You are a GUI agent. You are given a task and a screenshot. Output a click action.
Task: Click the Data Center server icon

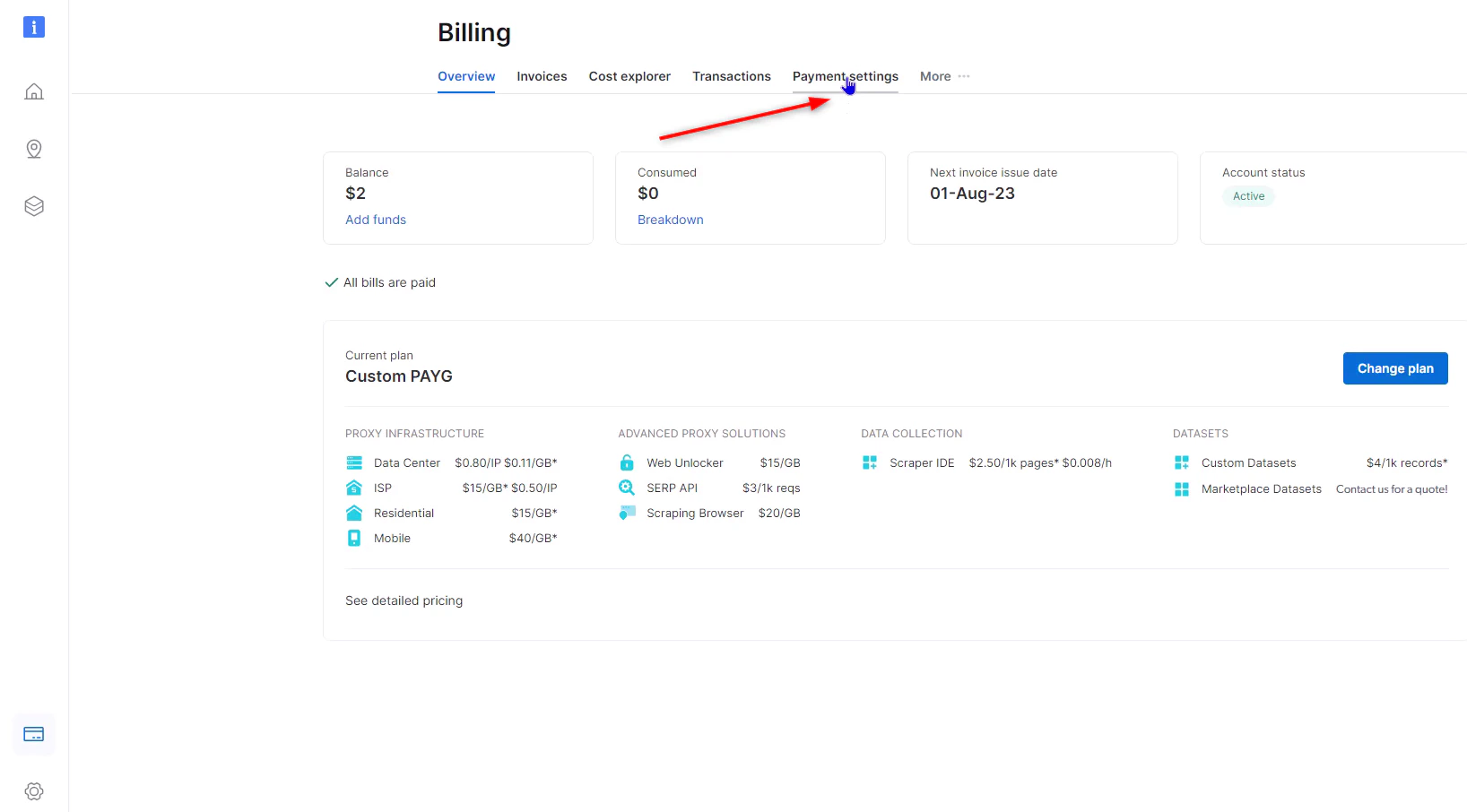tap(354, 462)
